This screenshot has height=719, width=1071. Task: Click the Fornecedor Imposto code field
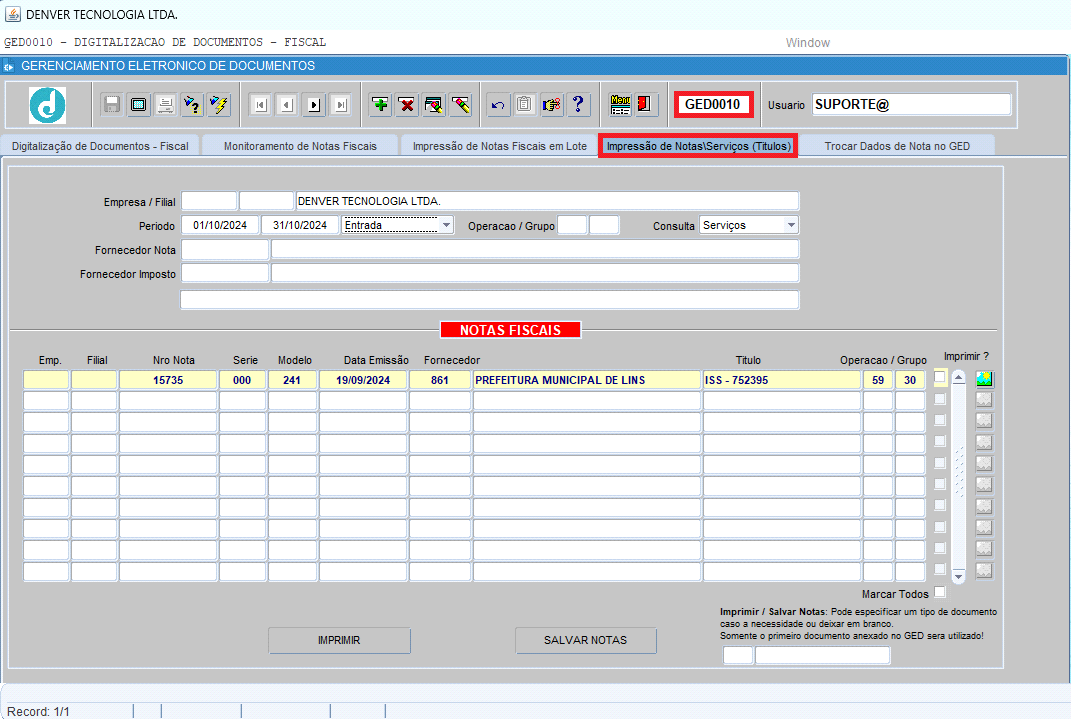coord(225,273)
